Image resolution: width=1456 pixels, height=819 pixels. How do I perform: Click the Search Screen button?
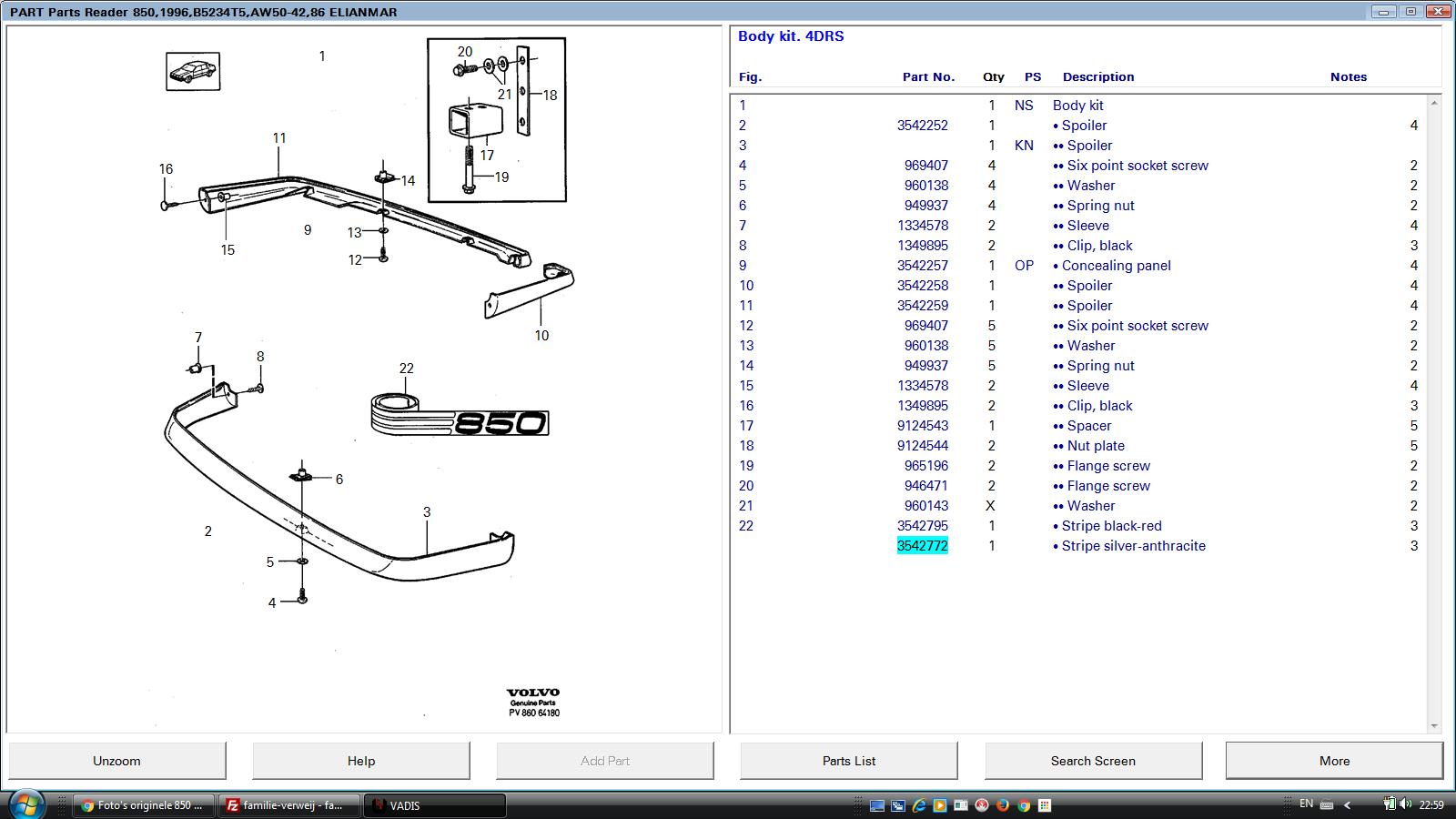1093,761
